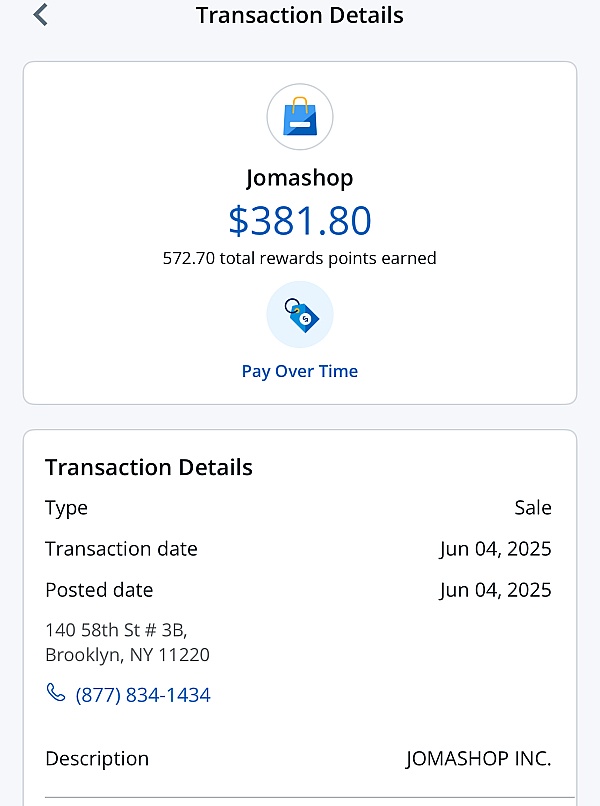
Task: Select the Sale type value
Action: pyautogui.click(x=533, y=508)
